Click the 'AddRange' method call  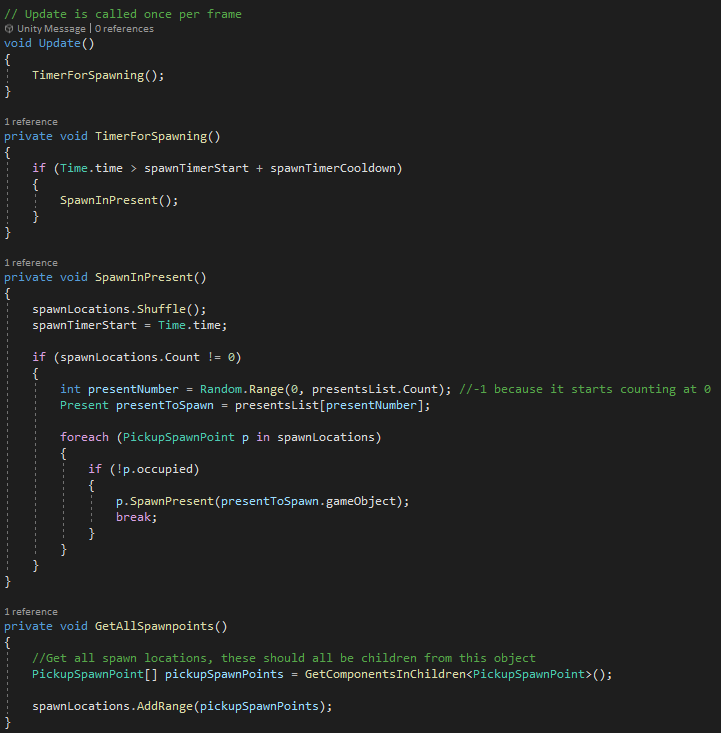[x=165, y=706]
